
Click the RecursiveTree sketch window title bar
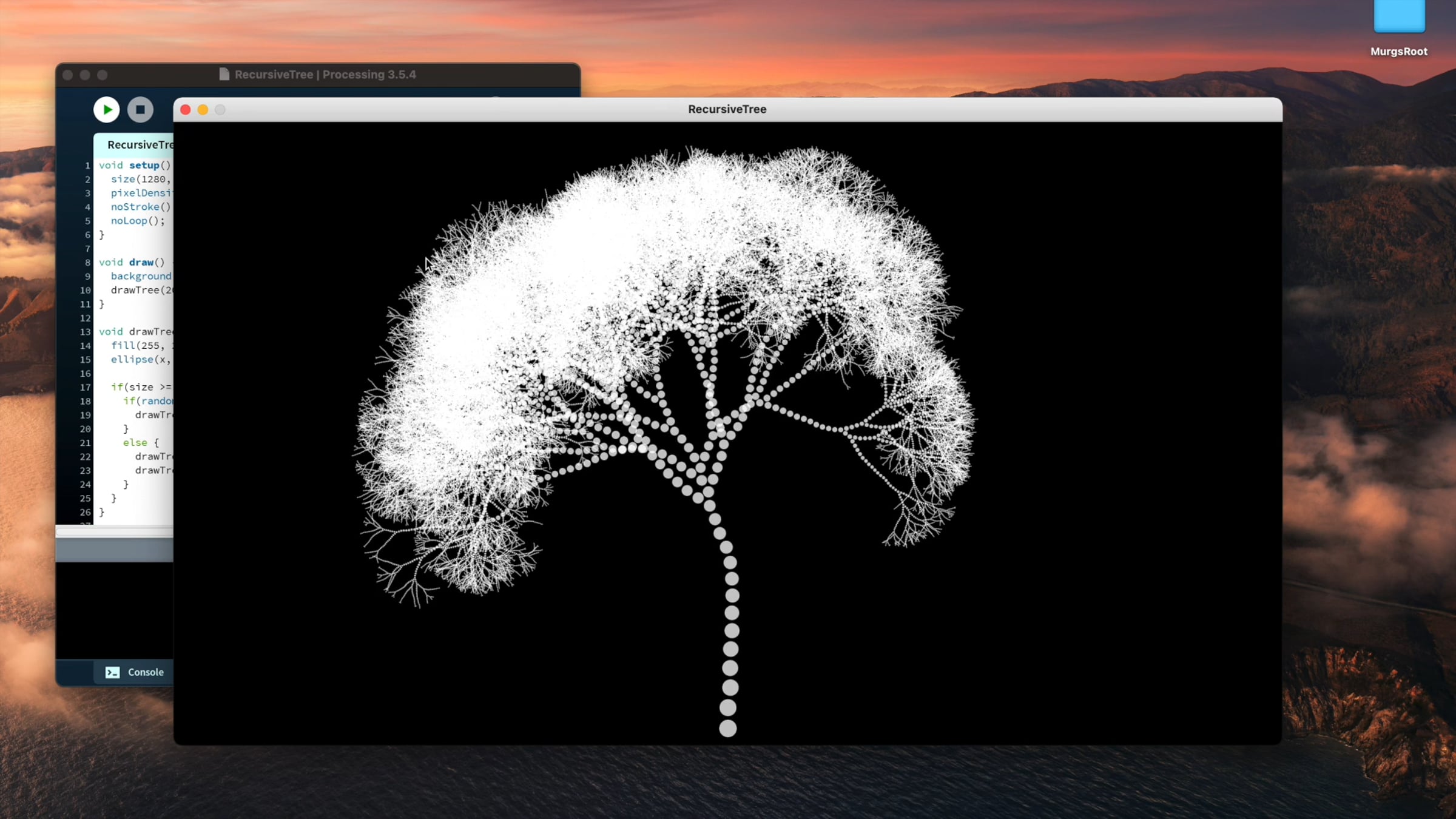tap(727, 110)
